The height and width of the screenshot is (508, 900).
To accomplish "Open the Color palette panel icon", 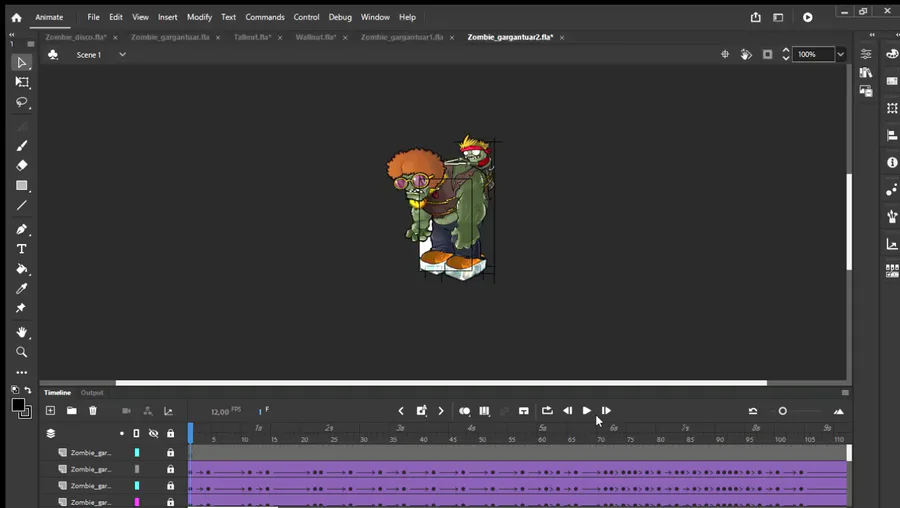I will pyautogui.click(x=892, y=54).
